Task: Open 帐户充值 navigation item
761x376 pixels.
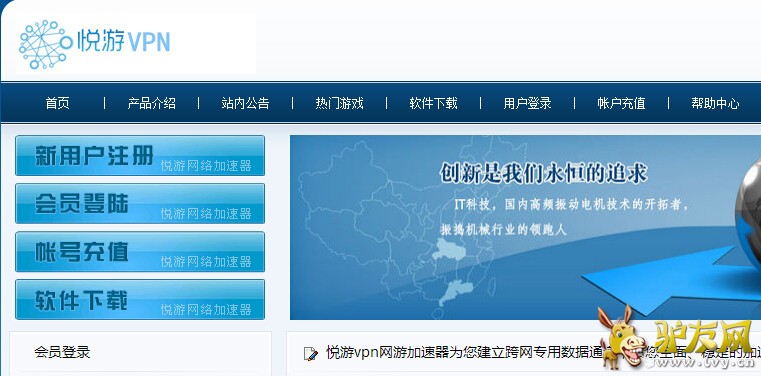Action: [621, 103]
